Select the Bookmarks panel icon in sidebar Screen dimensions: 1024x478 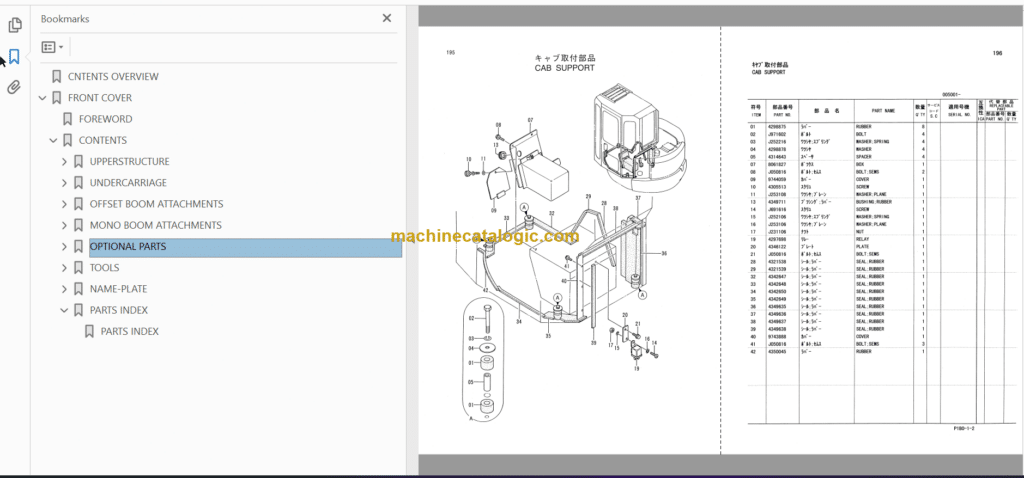pyautogui.click(x=14, y=57)
